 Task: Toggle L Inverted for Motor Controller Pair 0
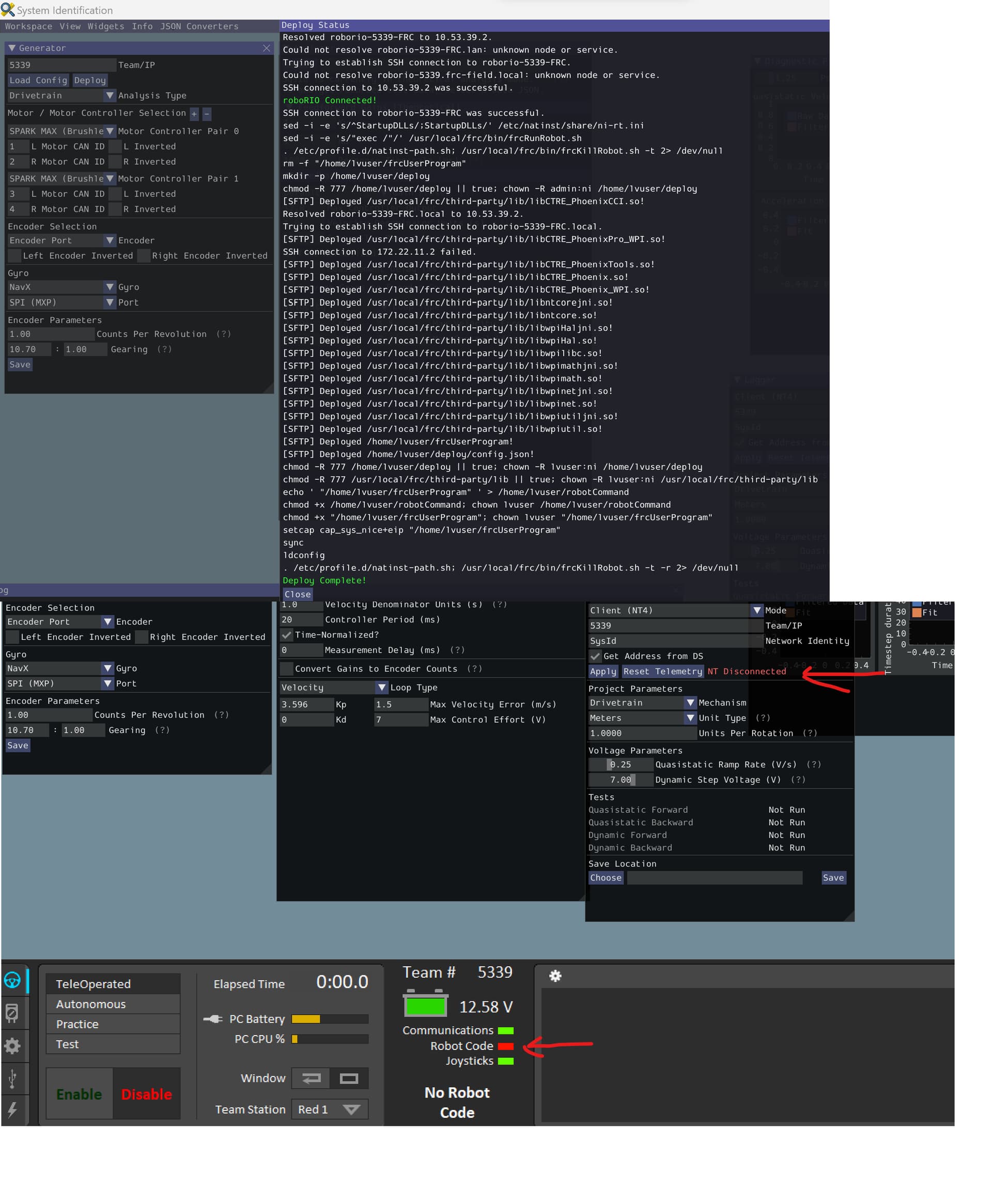[115, 147]
